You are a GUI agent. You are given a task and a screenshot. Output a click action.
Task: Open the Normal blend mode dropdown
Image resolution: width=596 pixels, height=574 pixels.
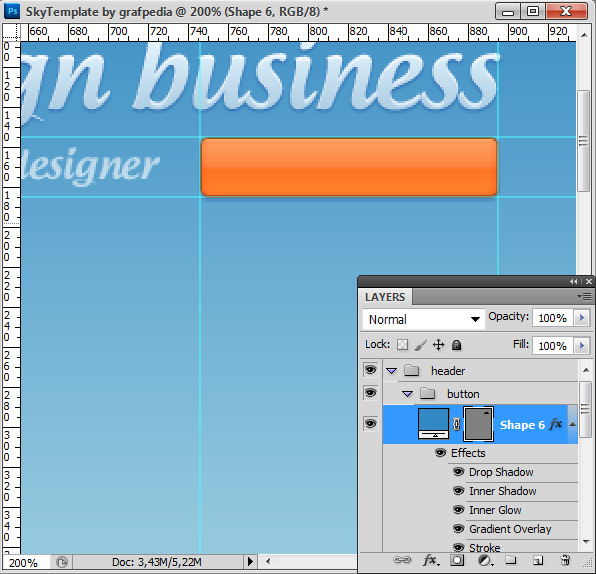click(423, 319)
